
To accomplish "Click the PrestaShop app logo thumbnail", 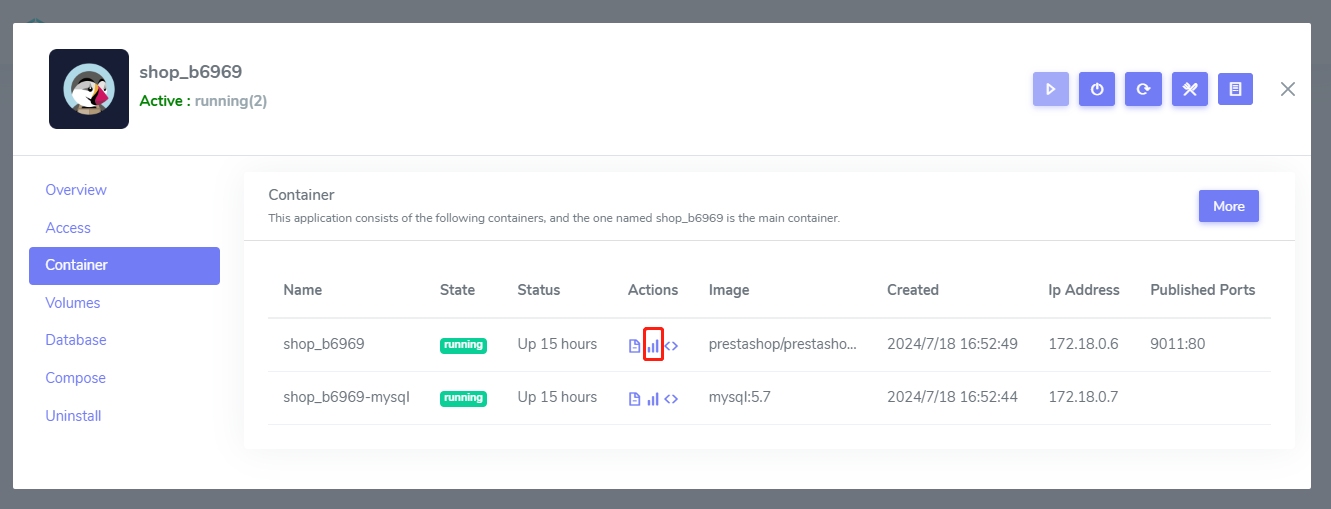I will coord(89,89).
